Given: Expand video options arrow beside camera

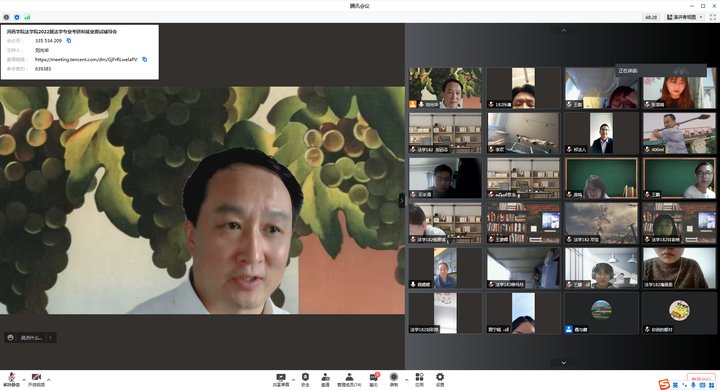Looking at the screenshot, I should [x=49, y=380].
